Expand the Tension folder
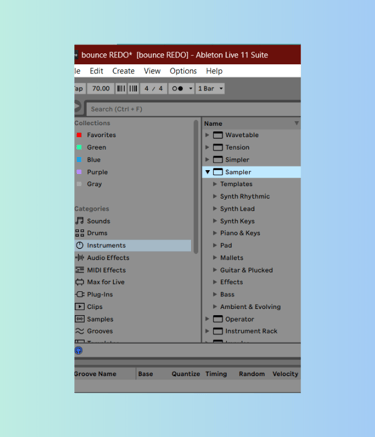Screen dimensions: 375x437 click(207, 147)
